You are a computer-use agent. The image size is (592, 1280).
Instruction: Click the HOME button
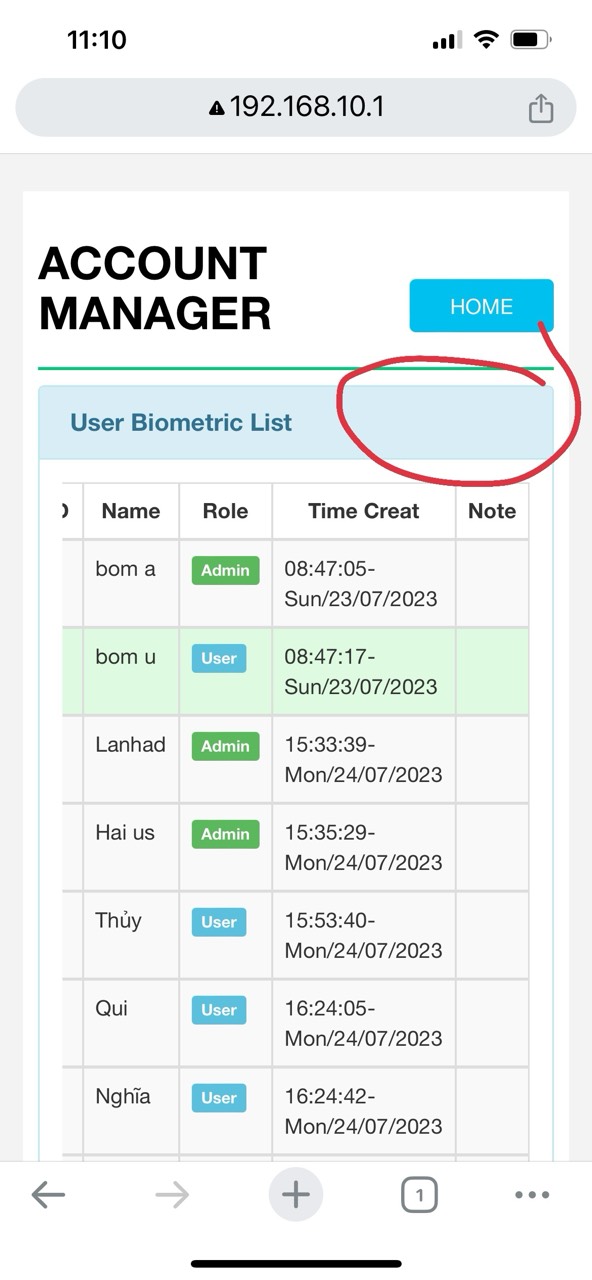pos(481,306)
